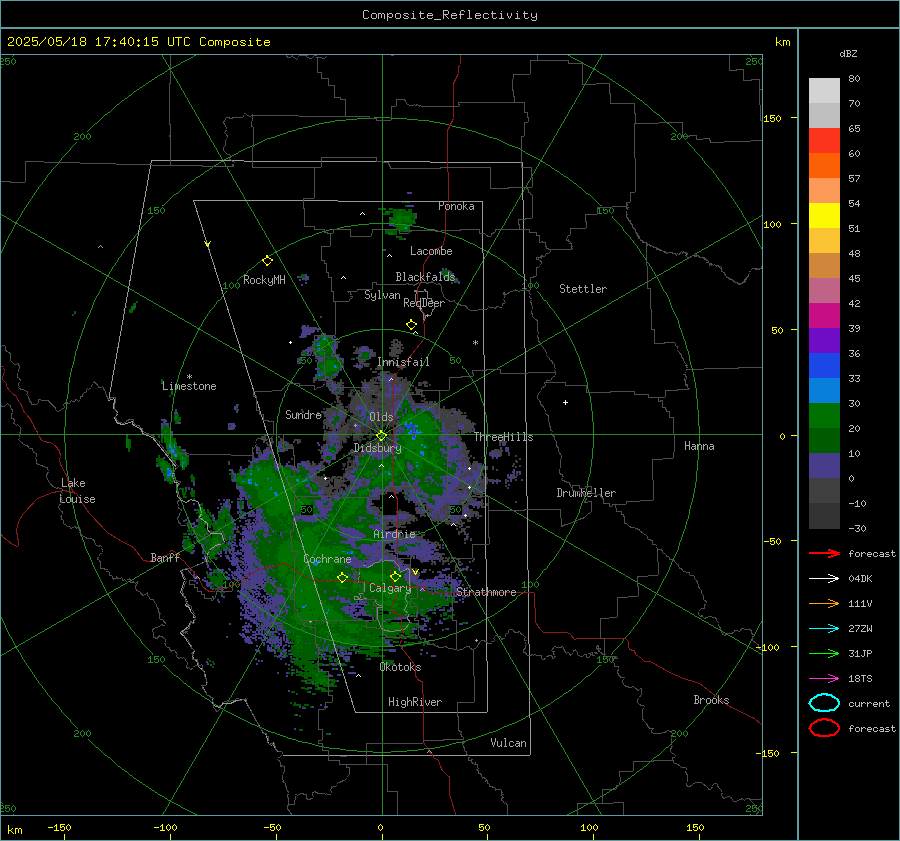Click the yellow diamond marker below RedDeer
This screenshot has height=841, width=900.
(x=411, y=325)
